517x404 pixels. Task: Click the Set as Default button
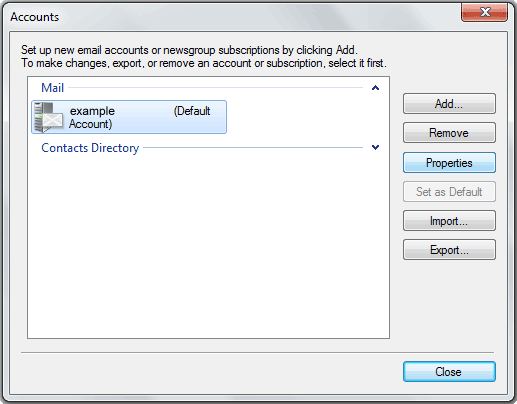tap(449, 192)
